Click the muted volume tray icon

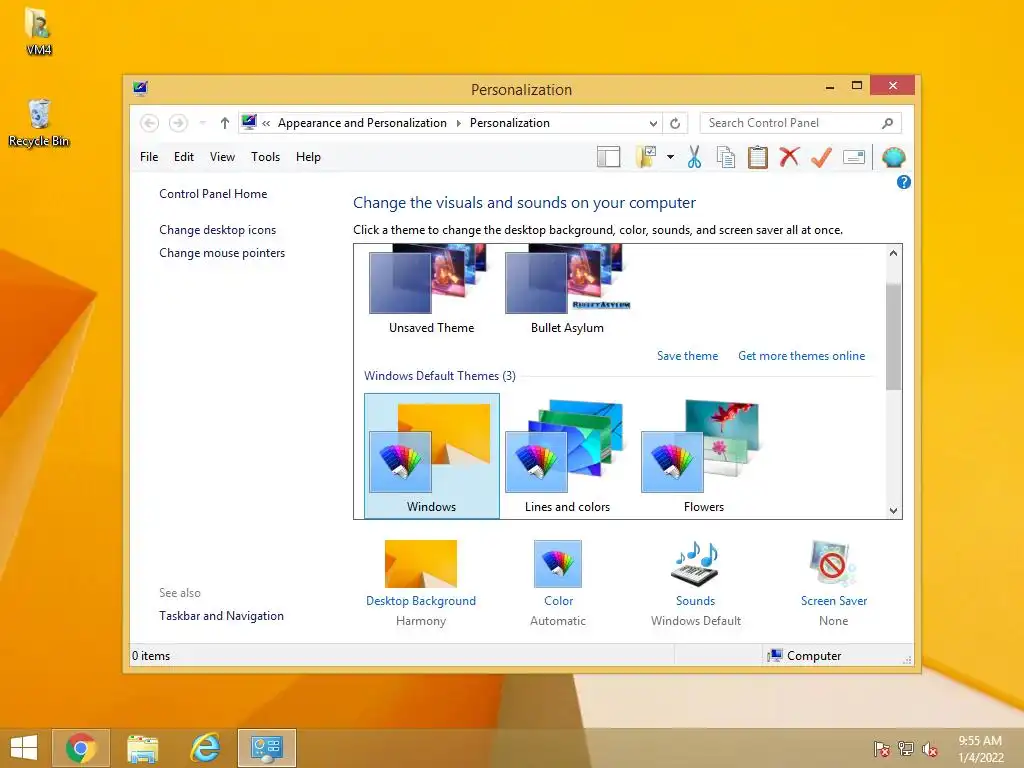click(930, 749)
